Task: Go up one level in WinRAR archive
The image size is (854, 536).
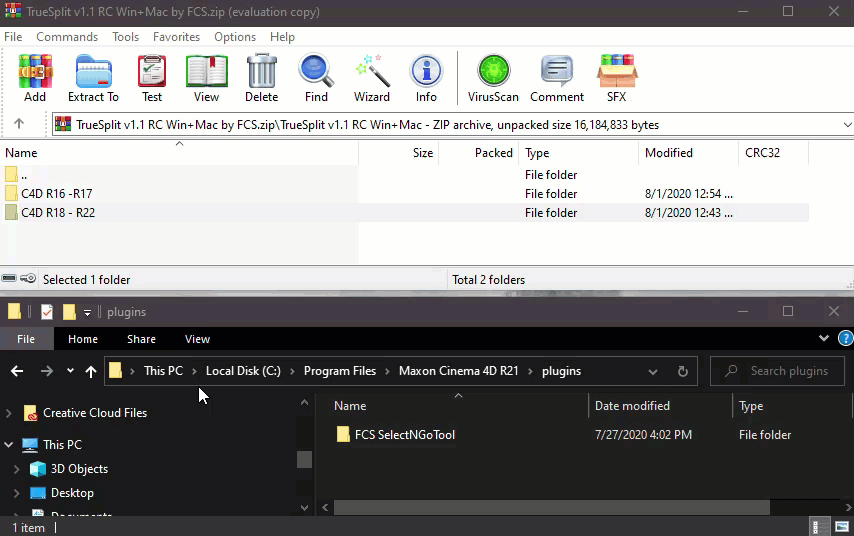Action: 19,124
